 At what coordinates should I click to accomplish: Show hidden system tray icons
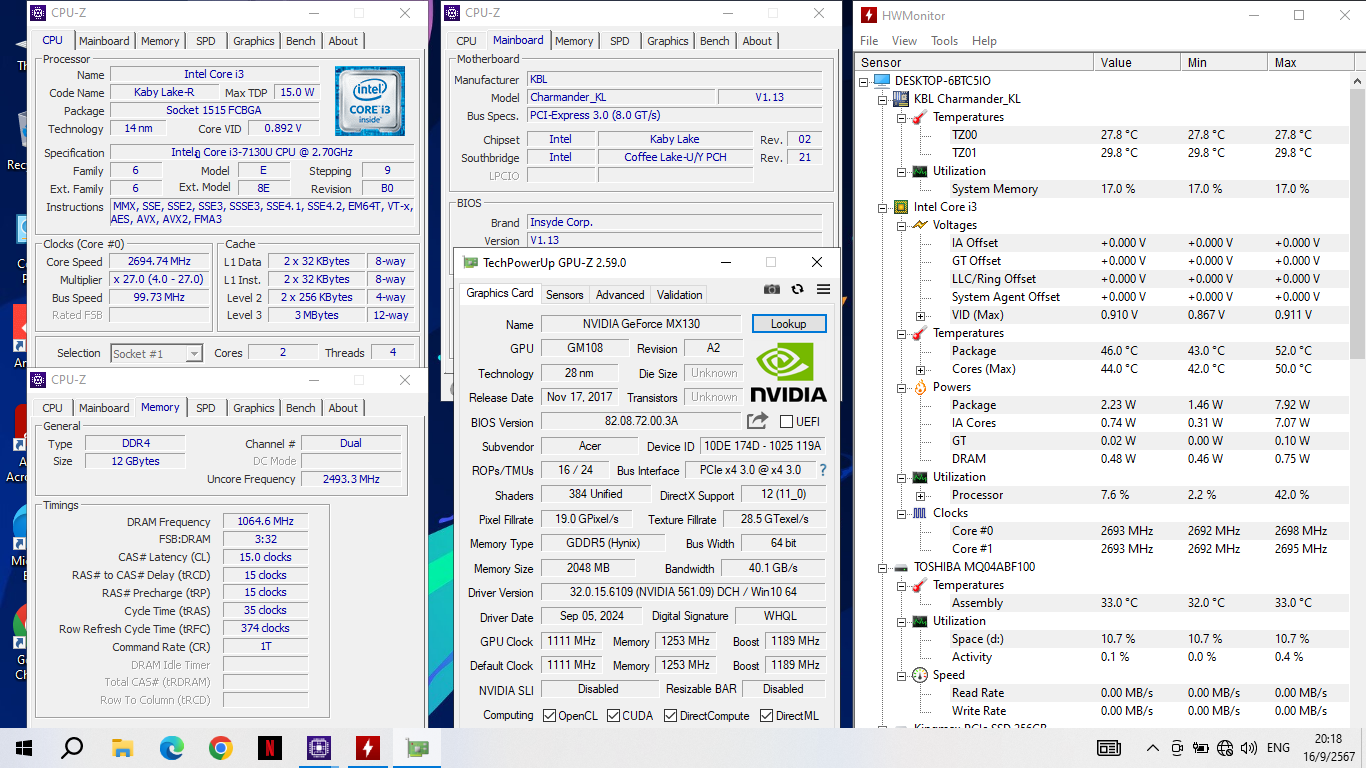click(1153, 748)
